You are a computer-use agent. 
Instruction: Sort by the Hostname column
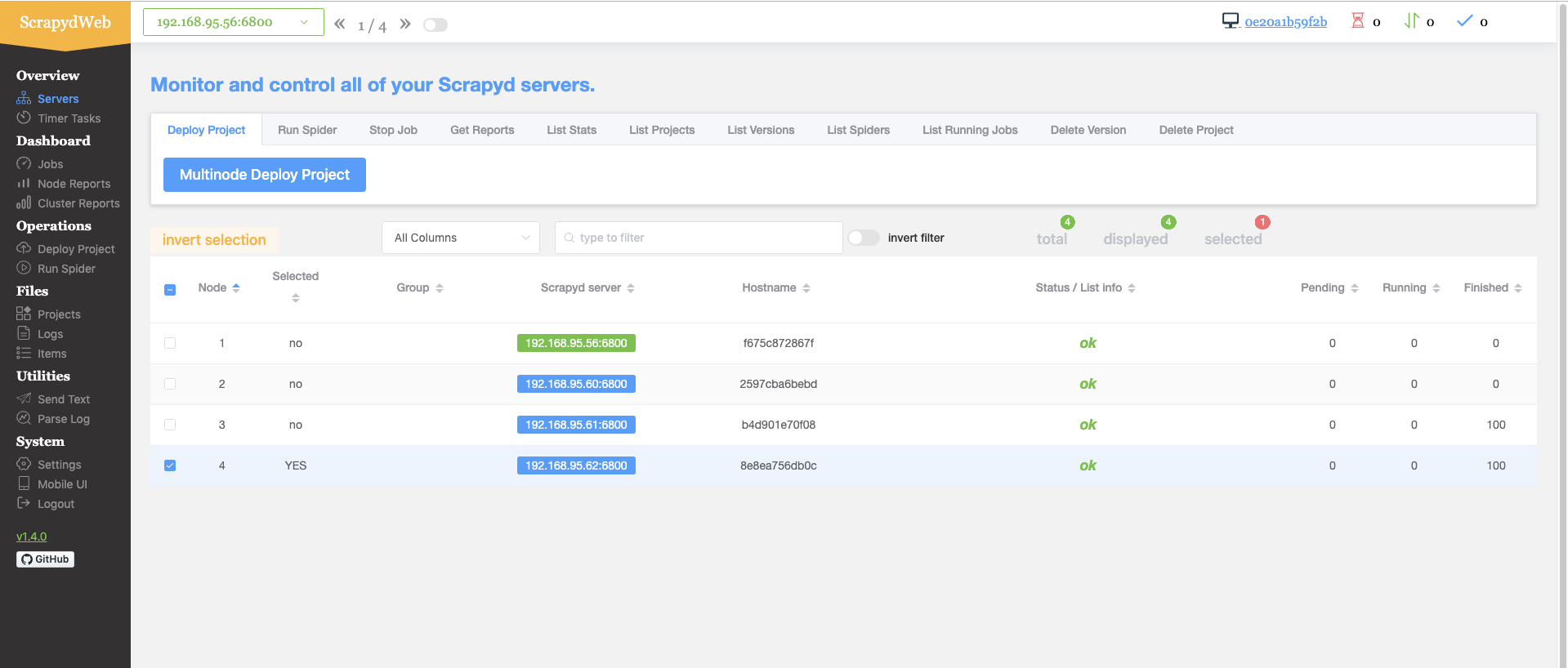(806, 288)
